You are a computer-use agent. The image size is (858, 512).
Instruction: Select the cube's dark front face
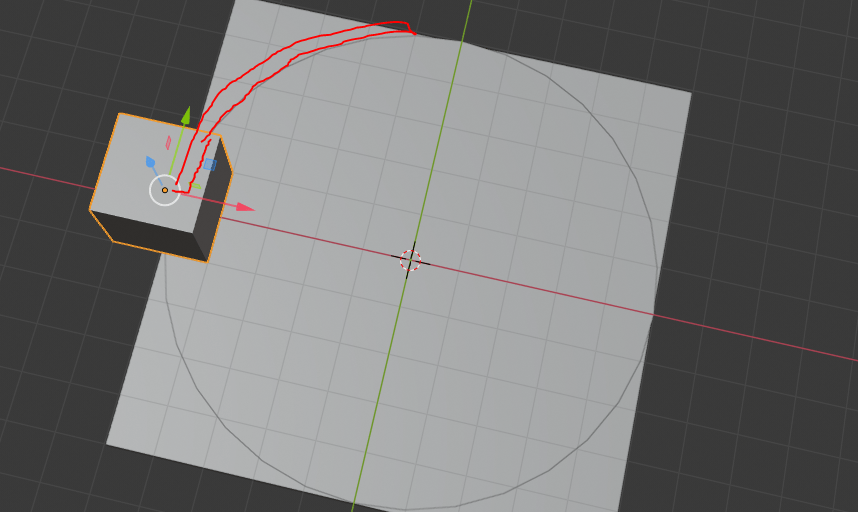(x=150, y=235)
